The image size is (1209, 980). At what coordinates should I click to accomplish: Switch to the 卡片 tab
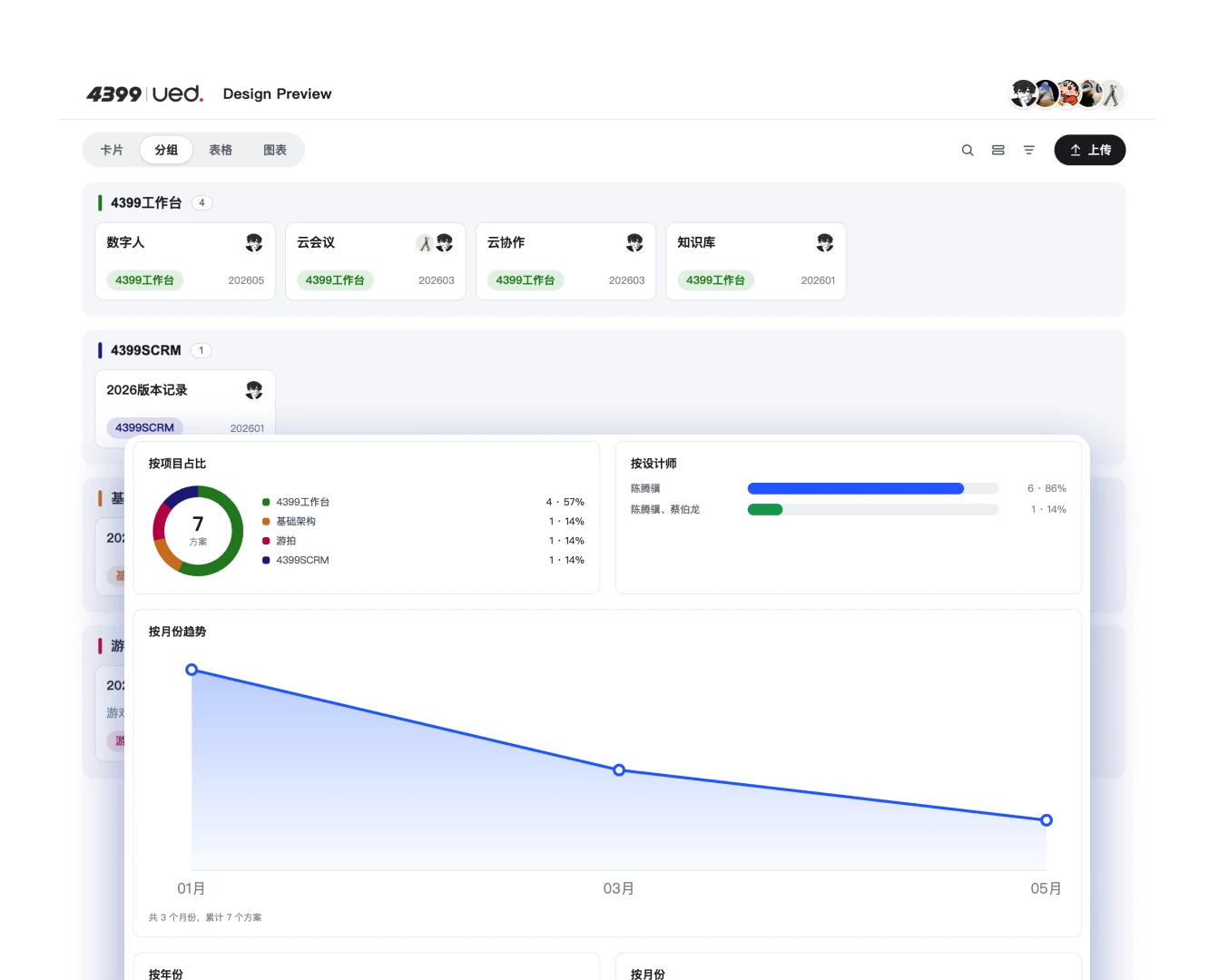pyautogui.click(x=112, y=151)
